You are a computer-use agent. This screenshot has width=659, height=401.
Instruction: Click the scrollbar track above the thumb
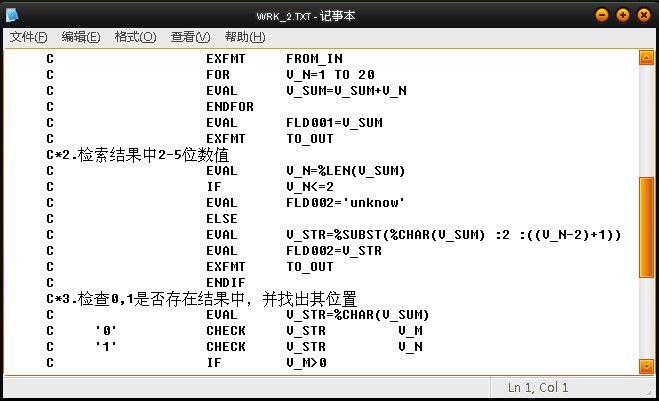pyautogui.click(x=646, y=121)
